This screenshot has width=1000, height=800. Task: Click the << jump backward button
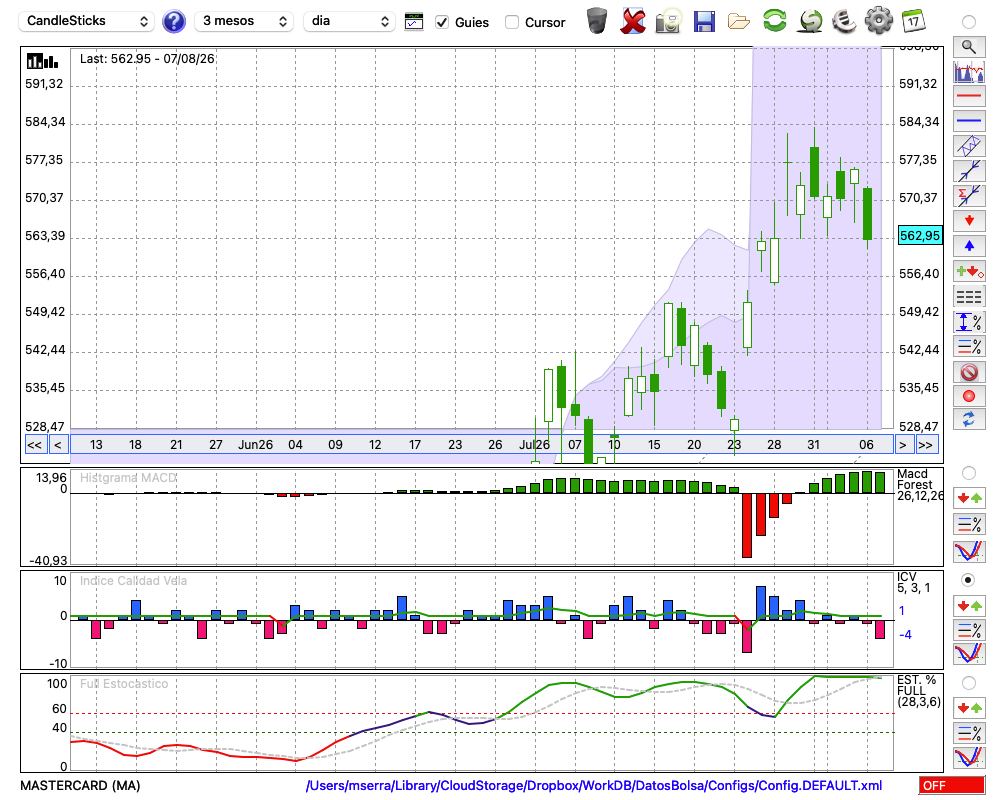pyautogui.click(x=35, y=445)
